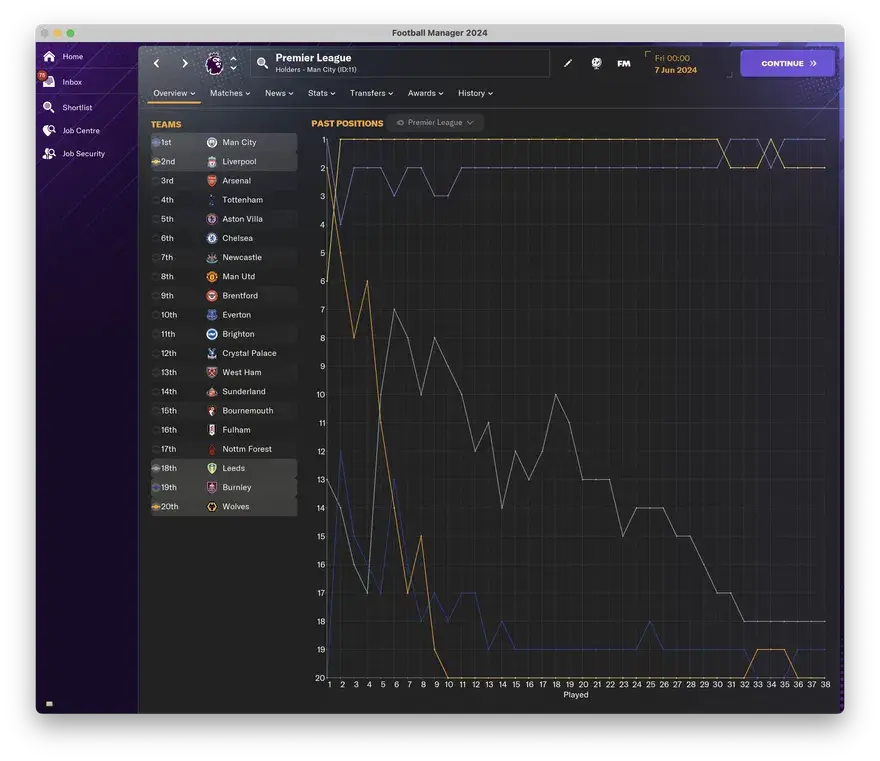880x761 pixels.
Task: Open Past Positions Premier League selector
Action: (435, 123)
